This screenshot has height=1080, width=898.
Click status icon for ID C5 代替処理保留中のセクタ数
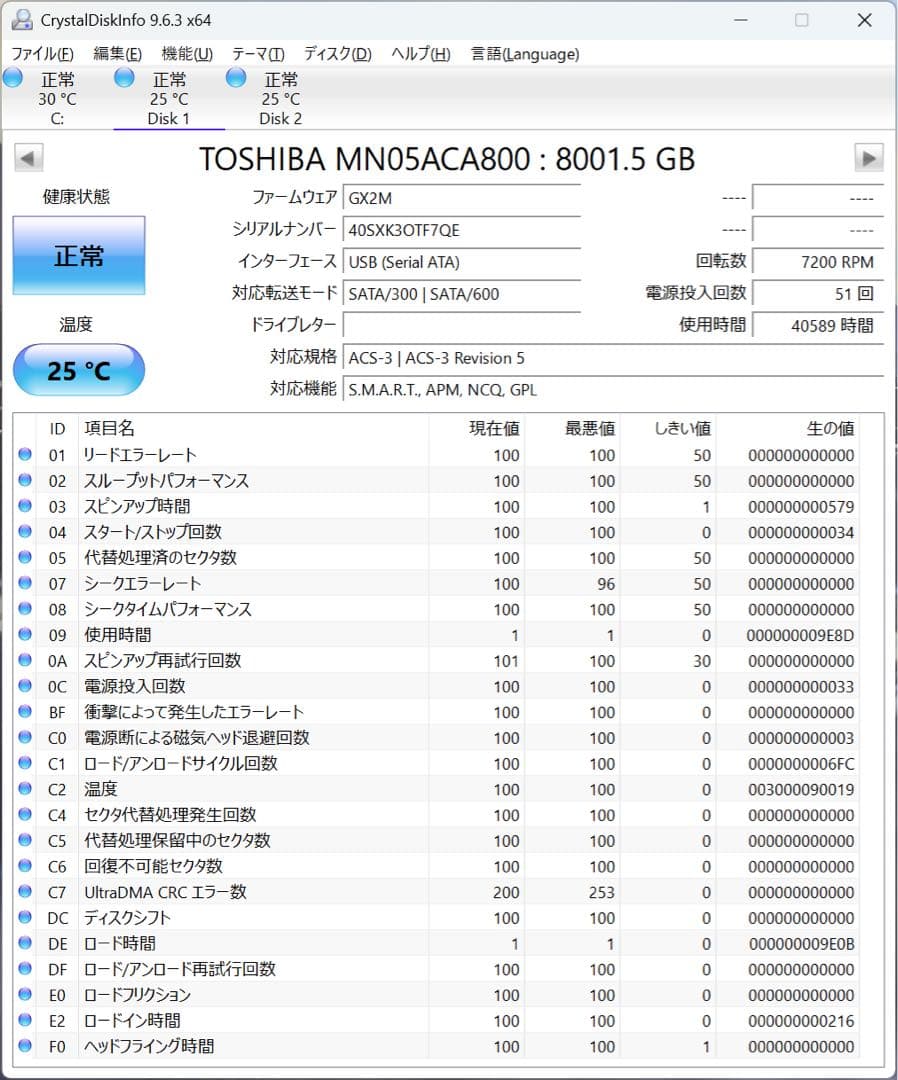(25, 840)
